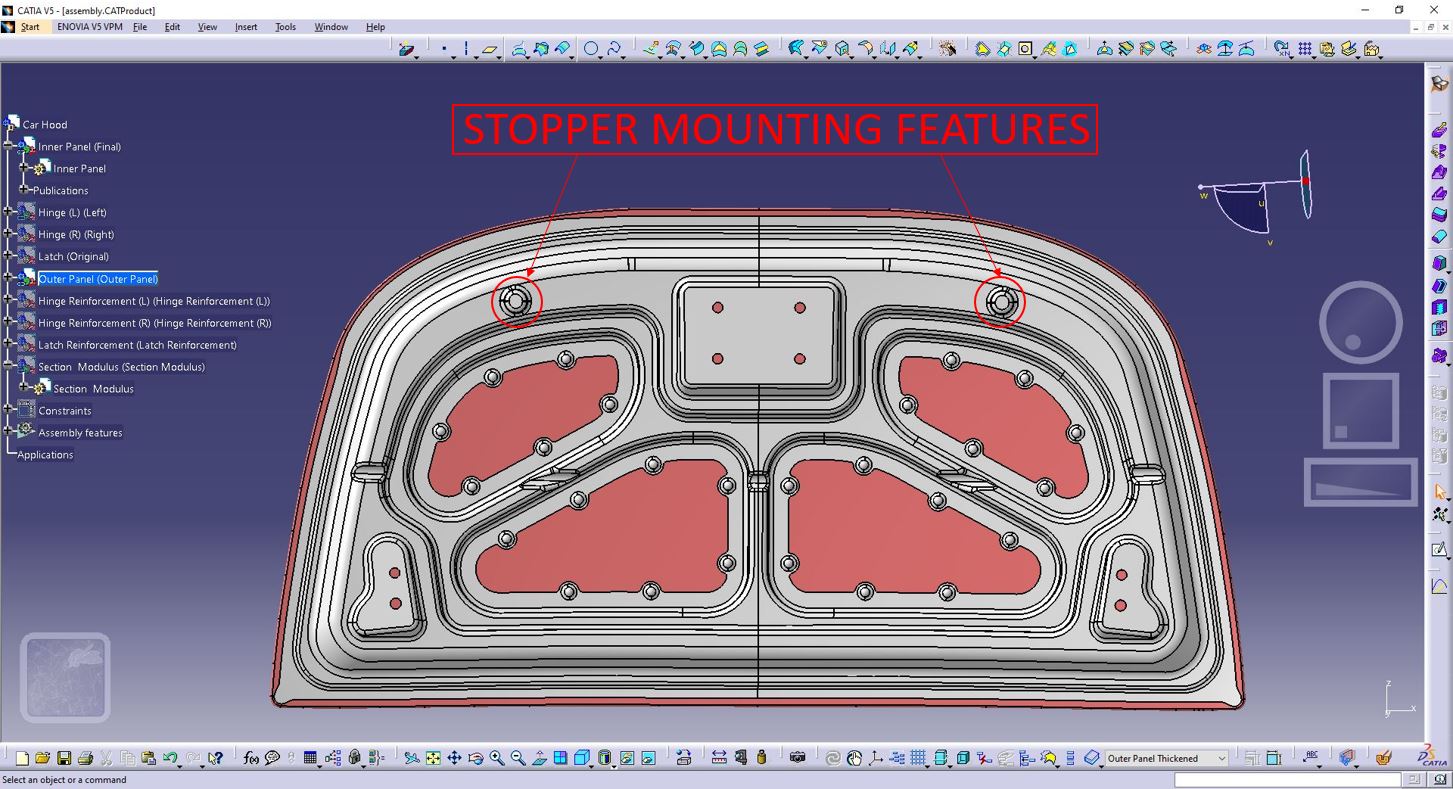1453x789 pixels.
Task: Expand the Assembly features node
Action: tap(8, 432)
